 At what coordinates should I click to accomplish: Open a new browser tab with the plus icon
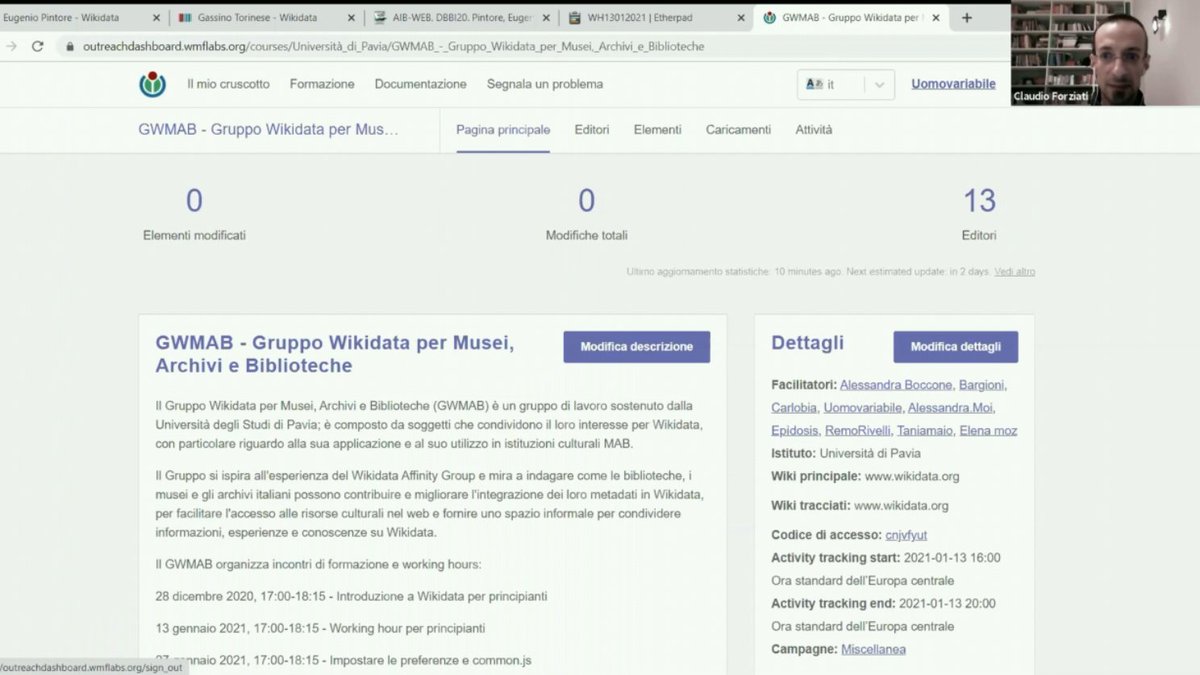[966, 17]
